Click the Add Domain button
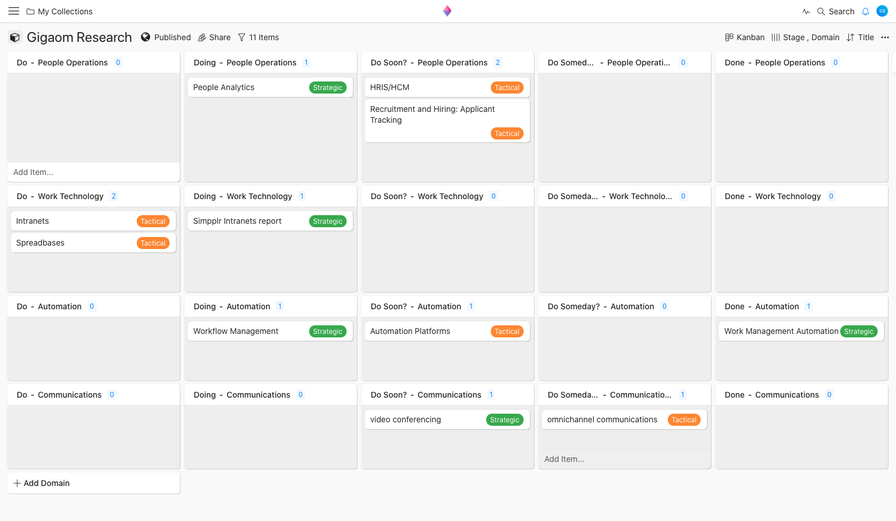Viewport: 896px width, 521px height. click(x=94, y=483)
